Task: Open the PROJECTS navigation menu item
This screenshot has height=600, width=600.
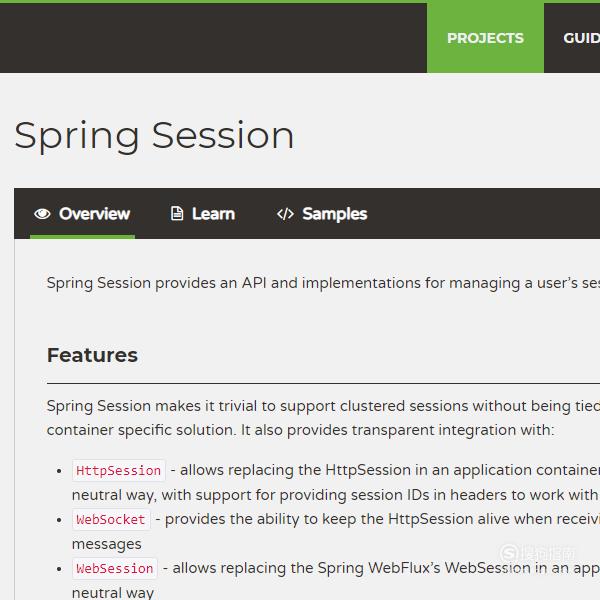Action: (485, 38)
